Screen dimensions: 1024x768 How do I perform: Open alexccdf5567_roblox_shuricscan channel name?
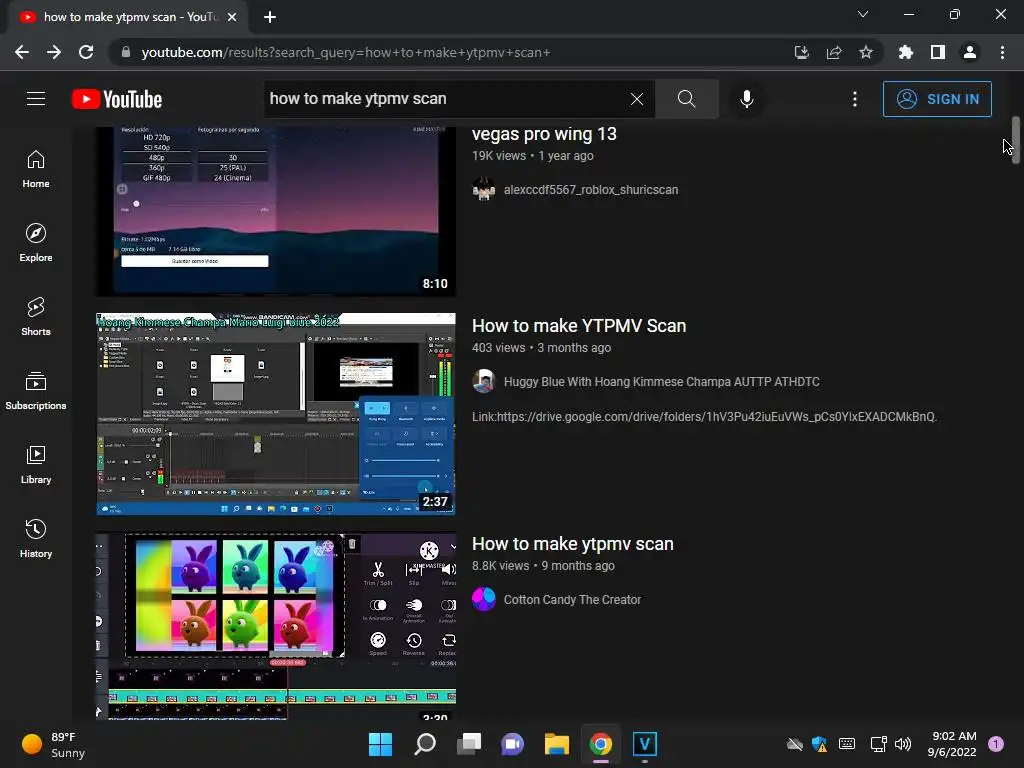click(591, 190)
